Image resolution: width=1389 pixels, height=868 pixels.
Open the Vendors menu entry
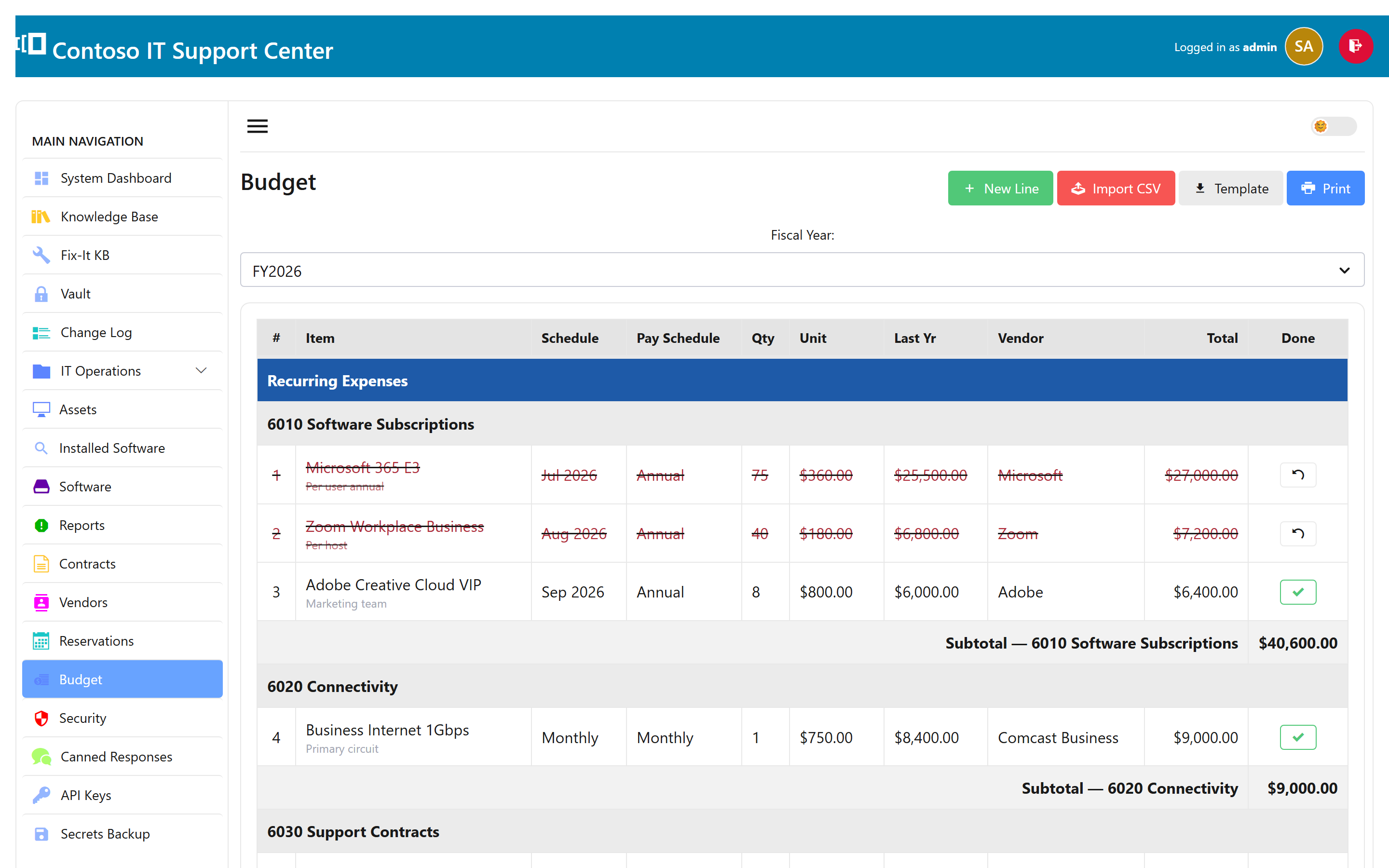point(122,602)
